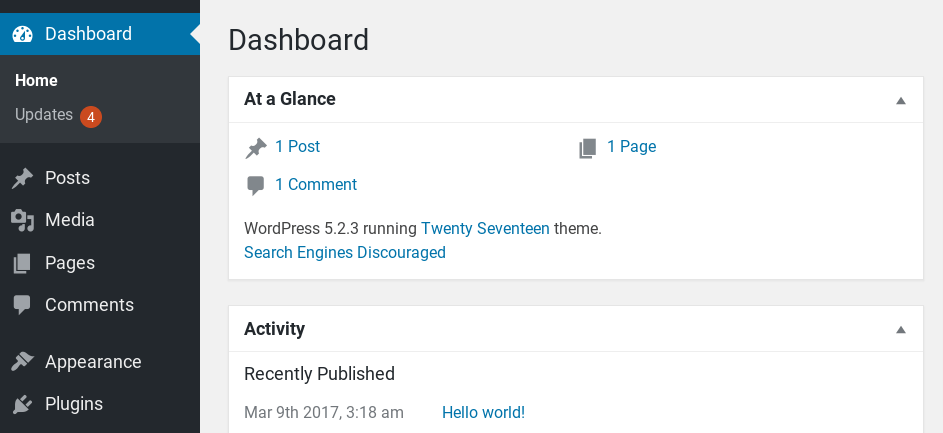Click the Posts pushpin icon in sidebar
Viewport: 943px width, 433px height.
click(x=22, y=178)
